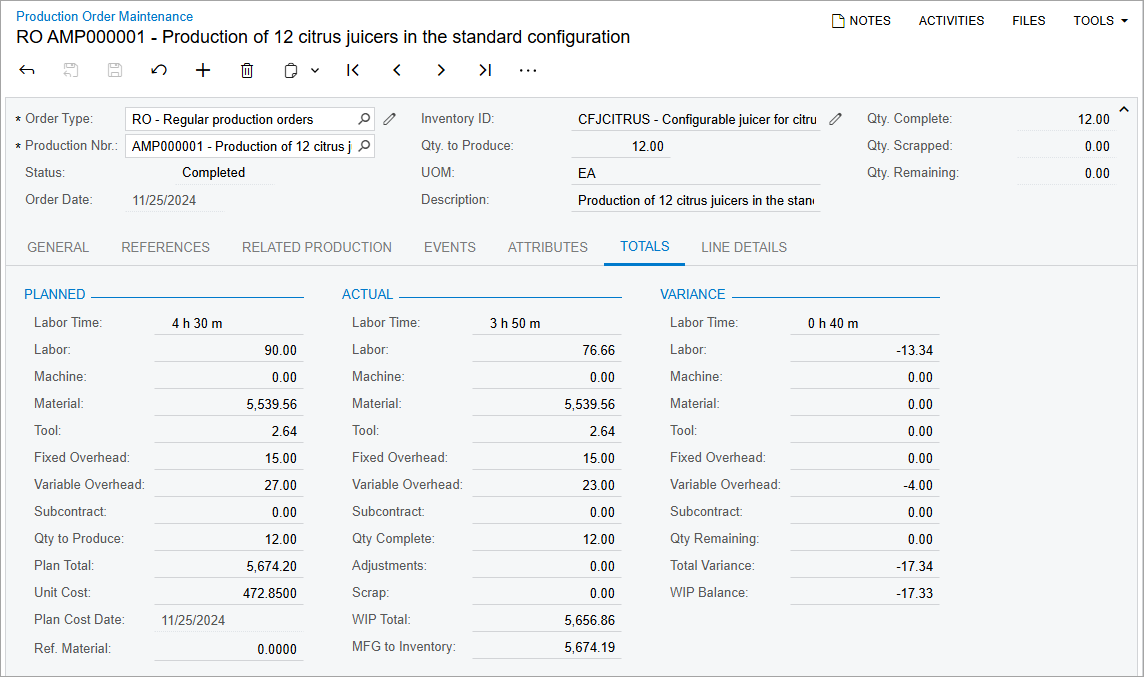1144x677 pixels.
Task: Click the Production Nbr. input field
Action: pos(240,146)
